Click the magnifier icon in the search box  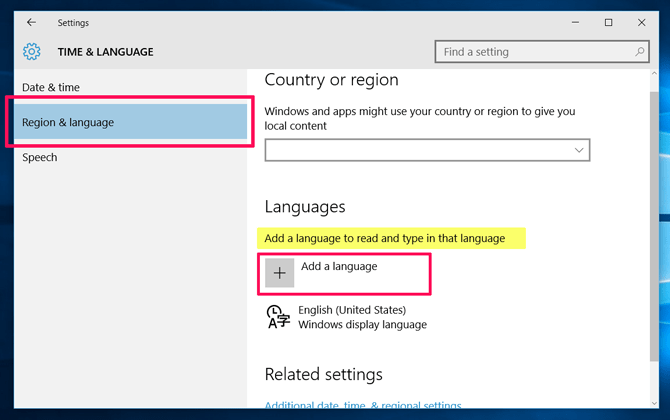coord(640,52)
